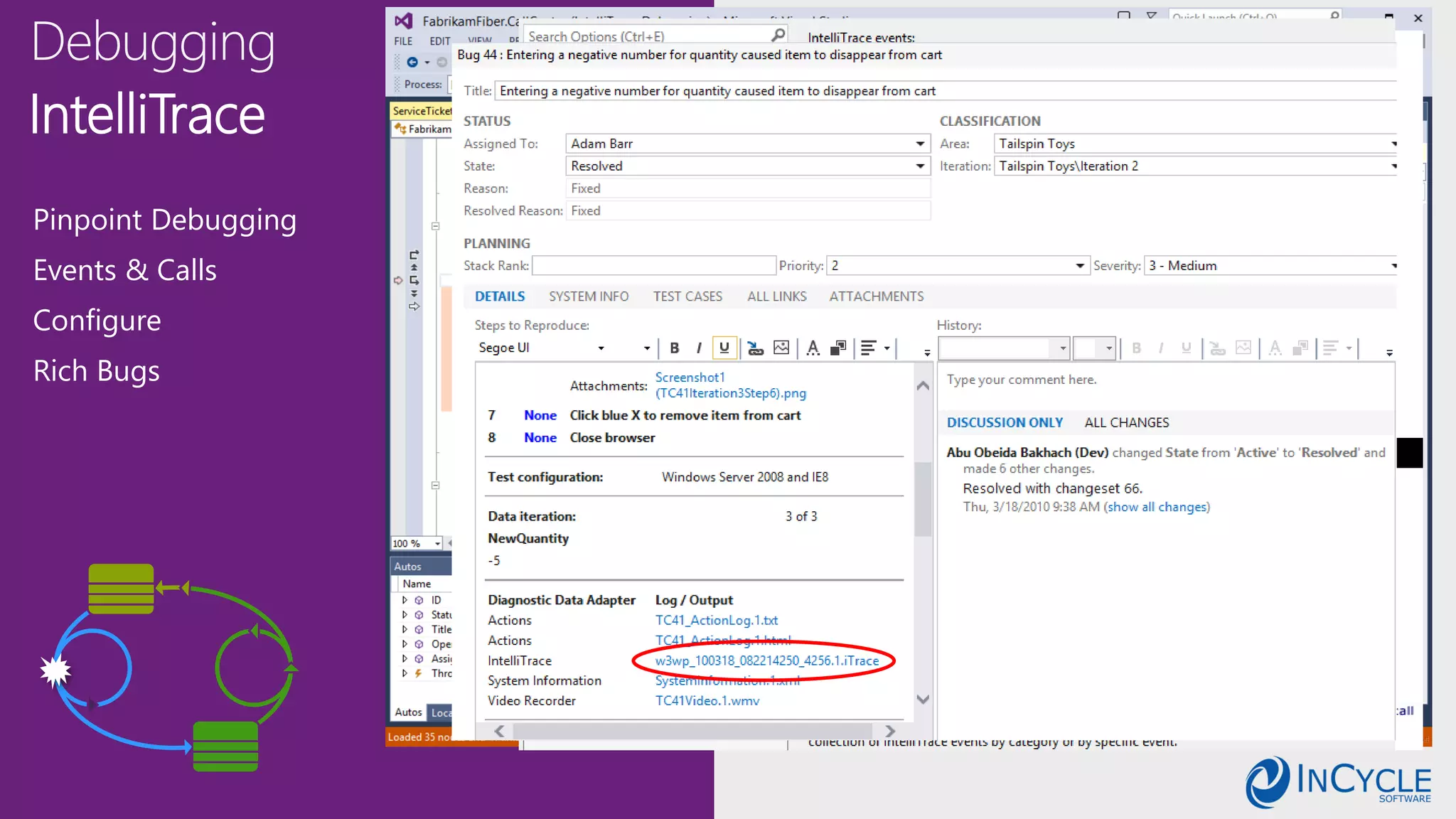The image size is (1456, 819).
Task: Switch to ATTACHMENTS tab
Action: tap(877, 296)
